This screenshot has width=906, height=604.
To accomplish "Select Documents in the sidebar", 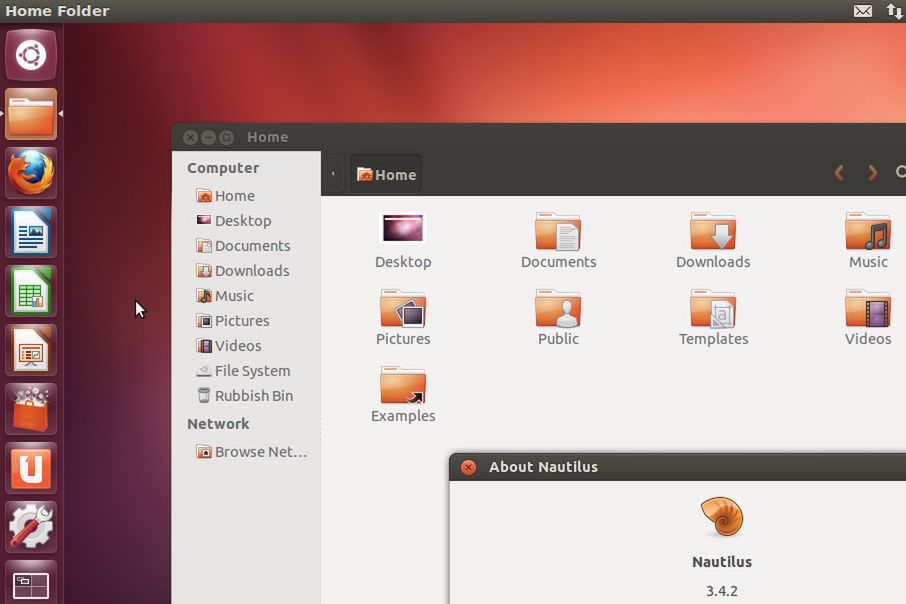I will pos(243,246).
